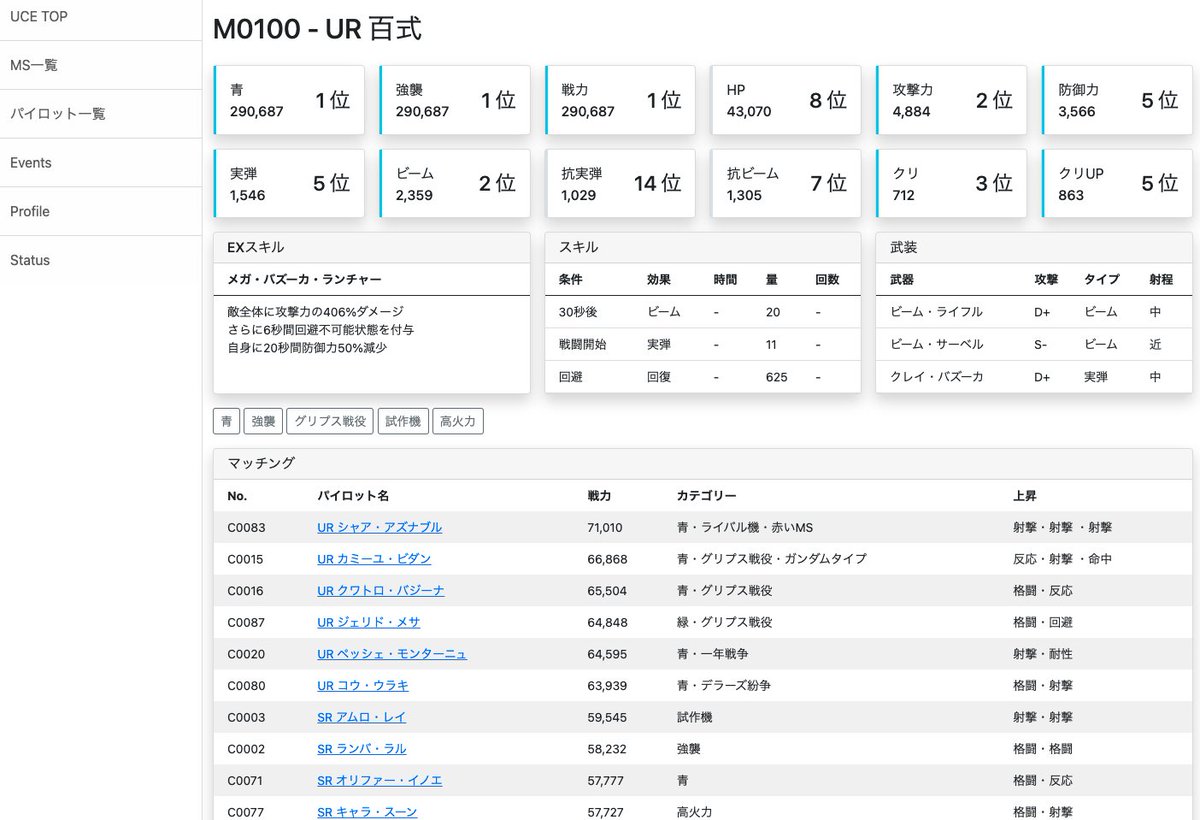Click the ビーム・ライフル weapon row

pos(1034,312)
